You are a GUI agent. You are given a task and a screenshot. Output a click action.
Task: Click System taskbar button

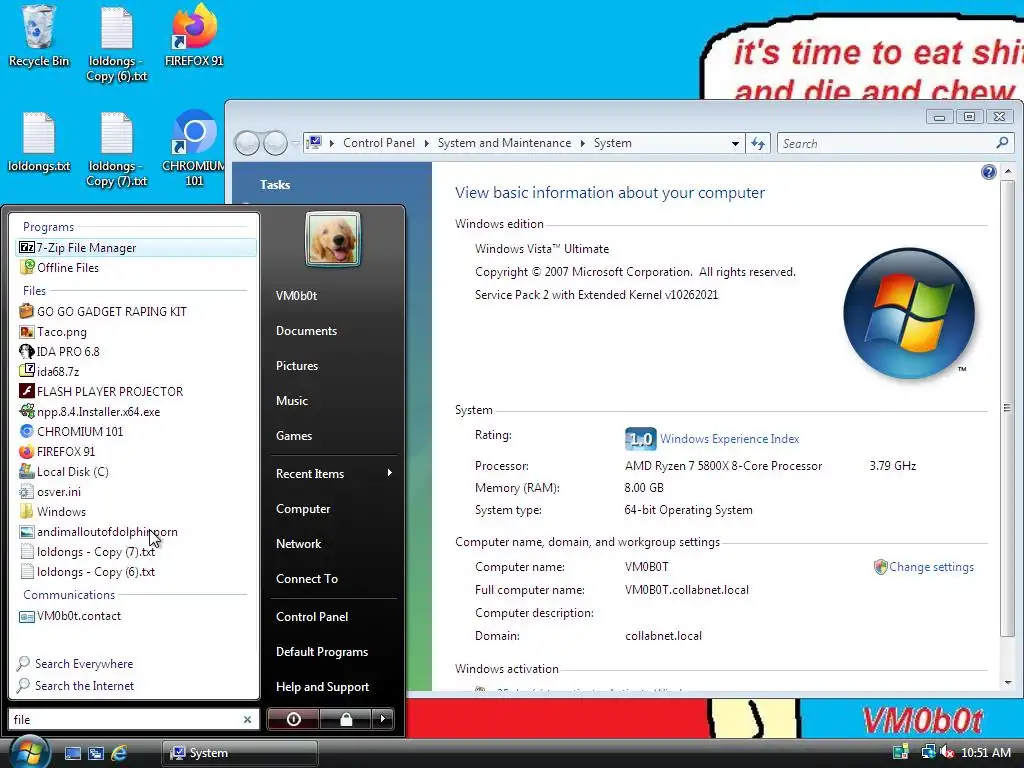tap(239, 753)
